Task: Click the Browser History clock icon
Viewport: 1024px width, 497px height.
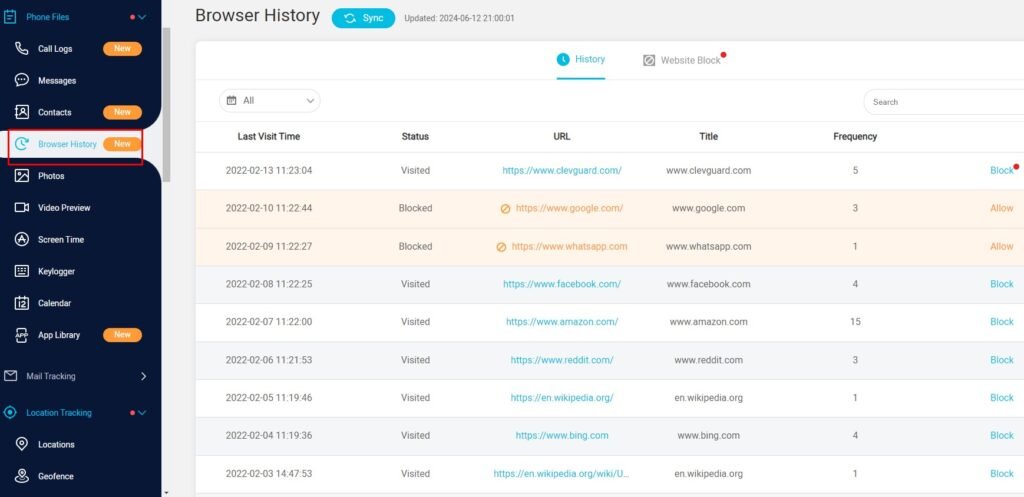Action: (22, 144)
